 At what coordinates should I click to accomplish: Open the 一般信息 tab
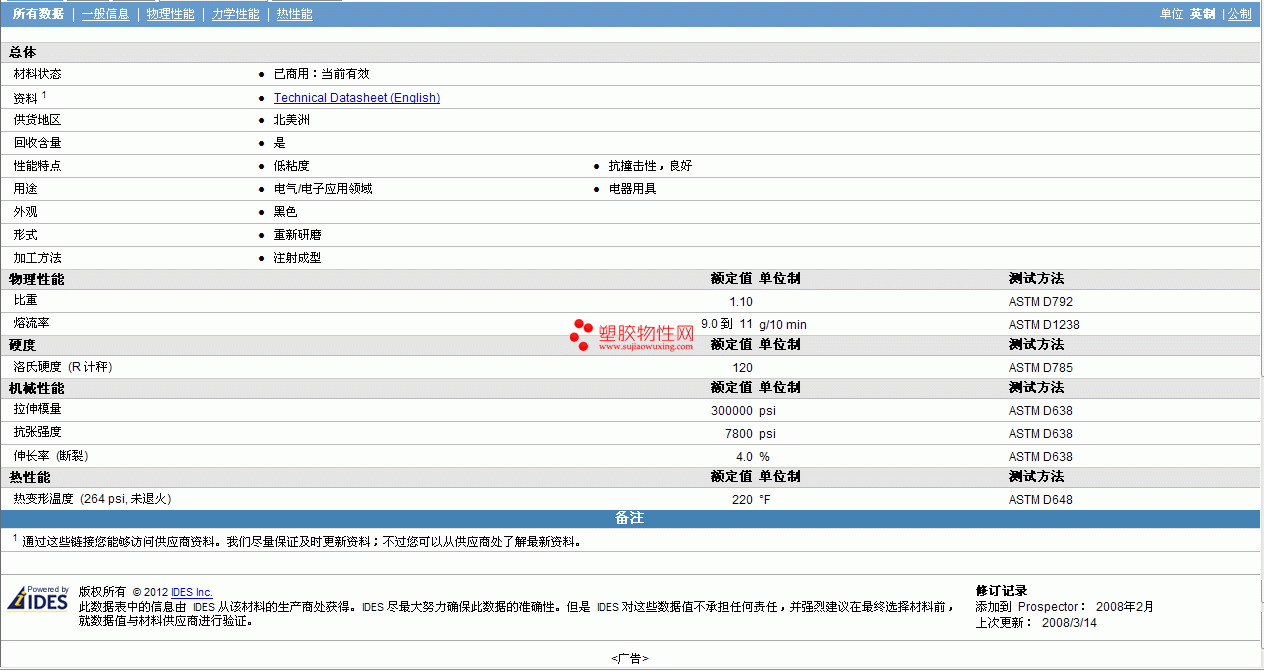click(105, 14)
